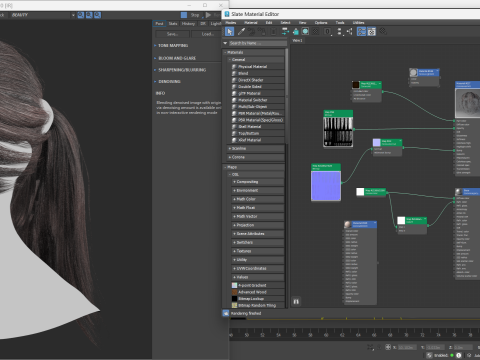Select the Advanced Wood map
Screen dimensions: 480x360
[x=257, y=292]
